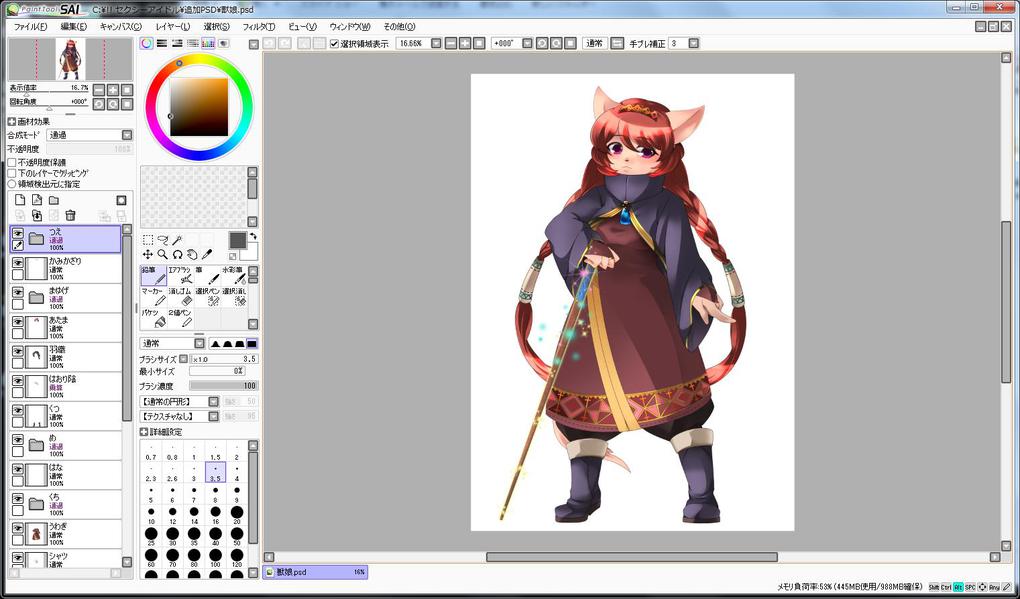The width and height of the screenshot is (1020, 599).
Task: Select the zoom magnifier tool
Action: click(163, 254)
